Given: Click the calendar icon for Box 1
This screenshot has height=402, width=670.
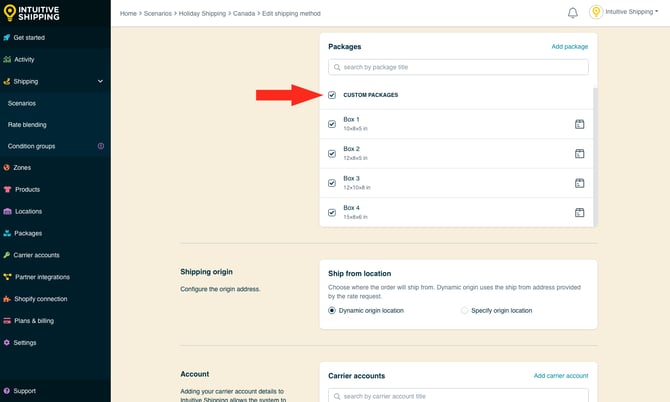Looking at the screenshot, I should (579, 124).
